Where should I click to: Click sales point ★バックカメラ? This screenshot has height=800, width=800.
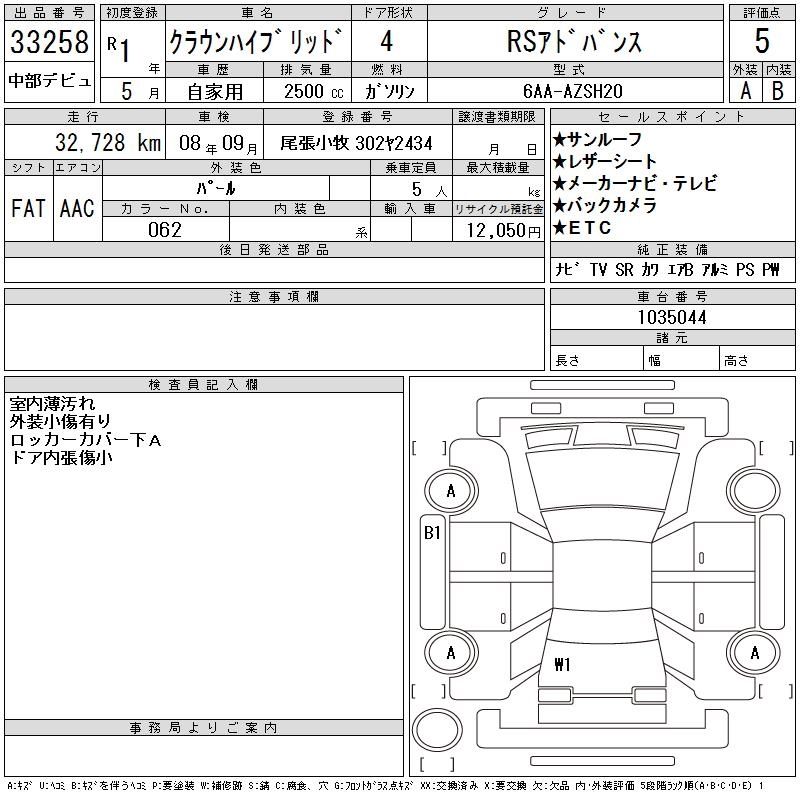click(605, 205)
